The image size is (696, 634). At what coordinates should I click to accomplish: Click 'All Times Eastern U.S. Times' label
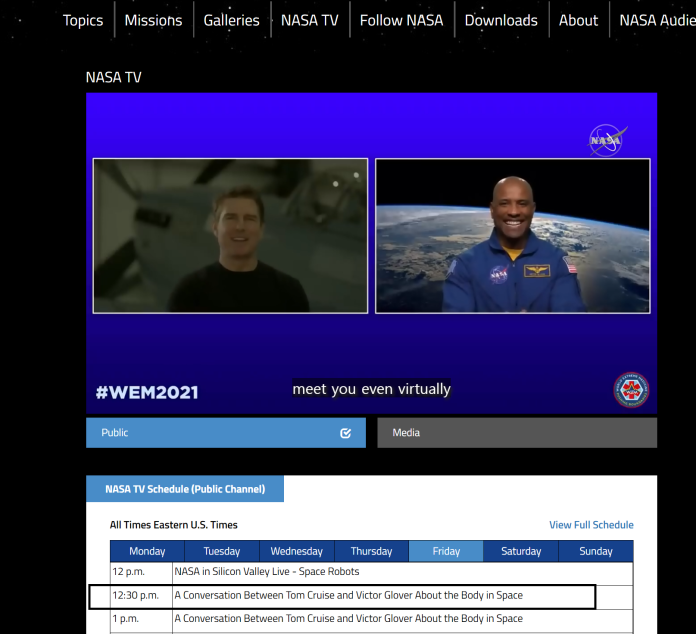[x=174, y=525]
